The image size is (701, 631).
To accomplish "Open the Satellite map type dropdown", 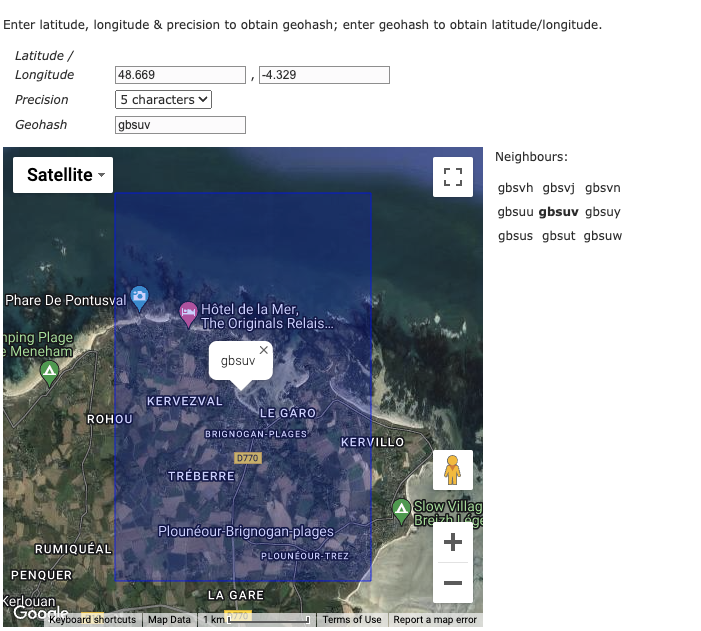I will (64, 175).
